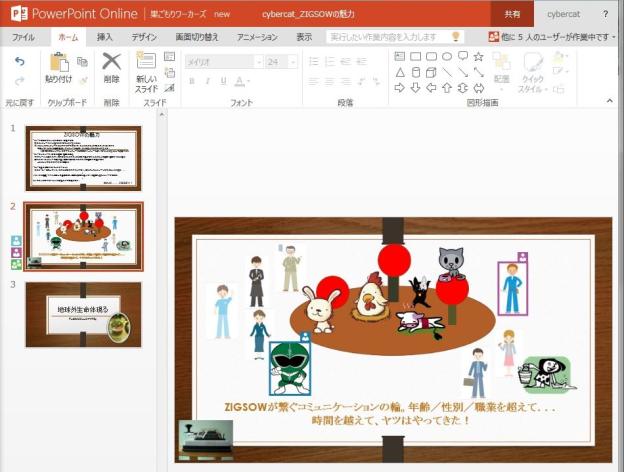Click the cybercat_ZIGSOWの魅力 file name

click(308, 14)
